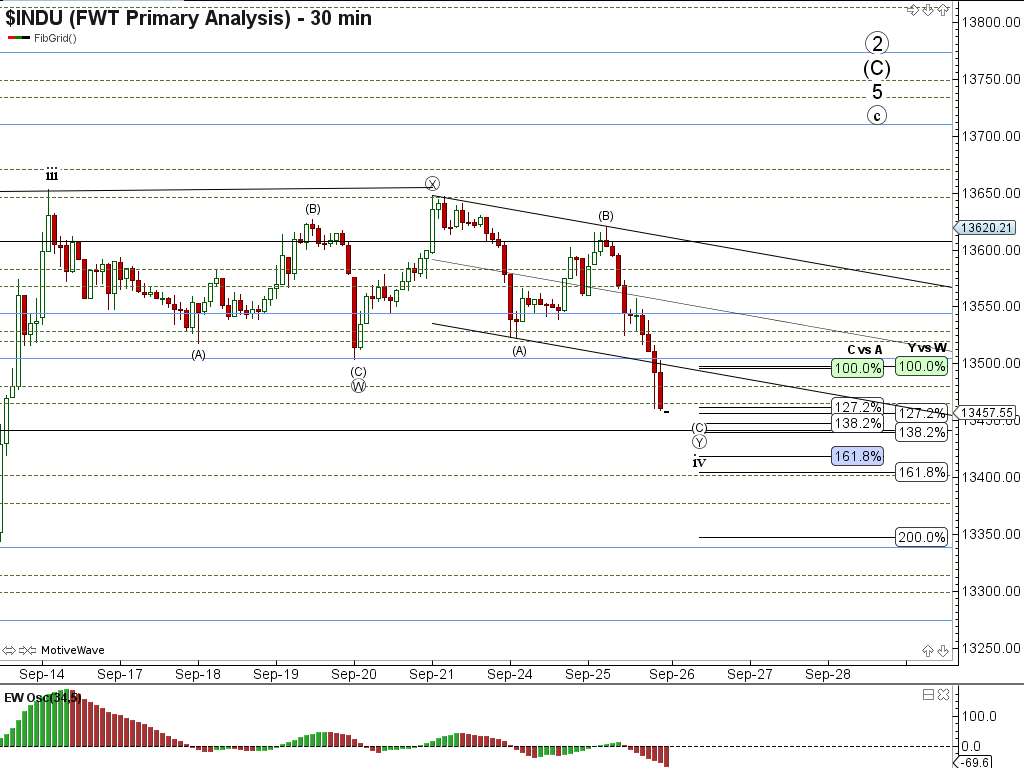Click the FibGrid() study legend label
1024x768 pixels.
tap(55, 38)
